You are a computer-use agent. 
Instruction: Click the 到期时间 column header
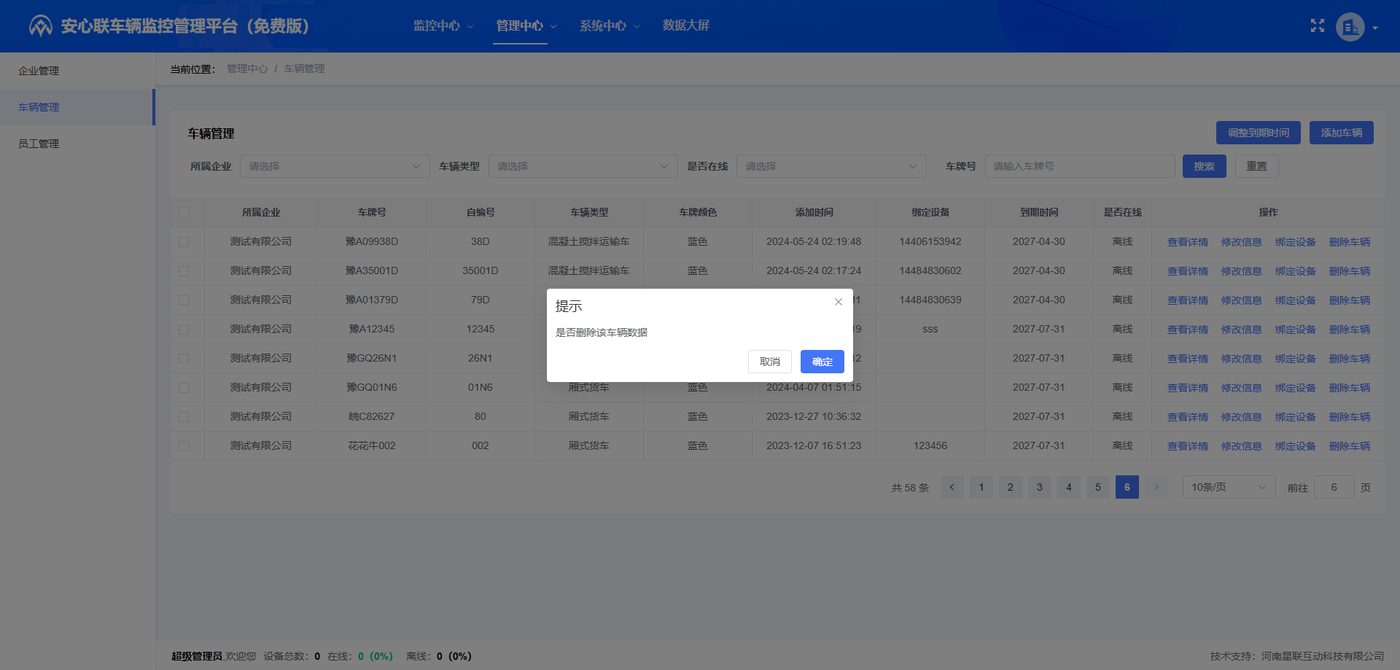pyautogui.click(x=1039, y=213)
